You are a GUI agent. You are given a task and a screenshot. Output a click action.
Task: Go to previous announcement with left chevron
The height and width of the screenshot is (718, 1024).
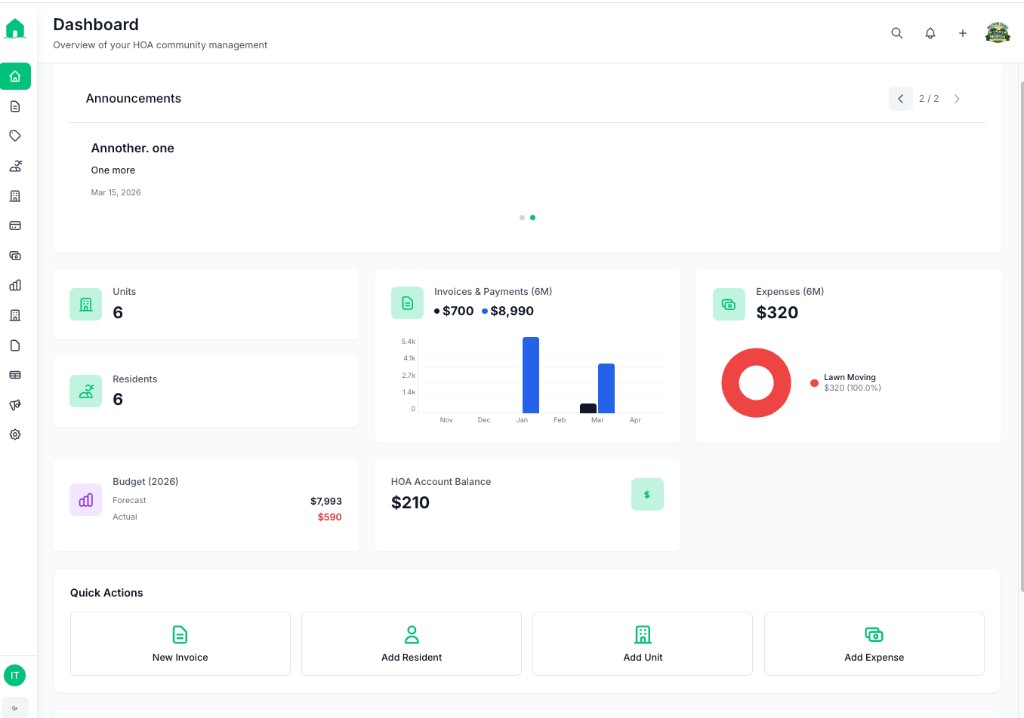coord(900,98)
